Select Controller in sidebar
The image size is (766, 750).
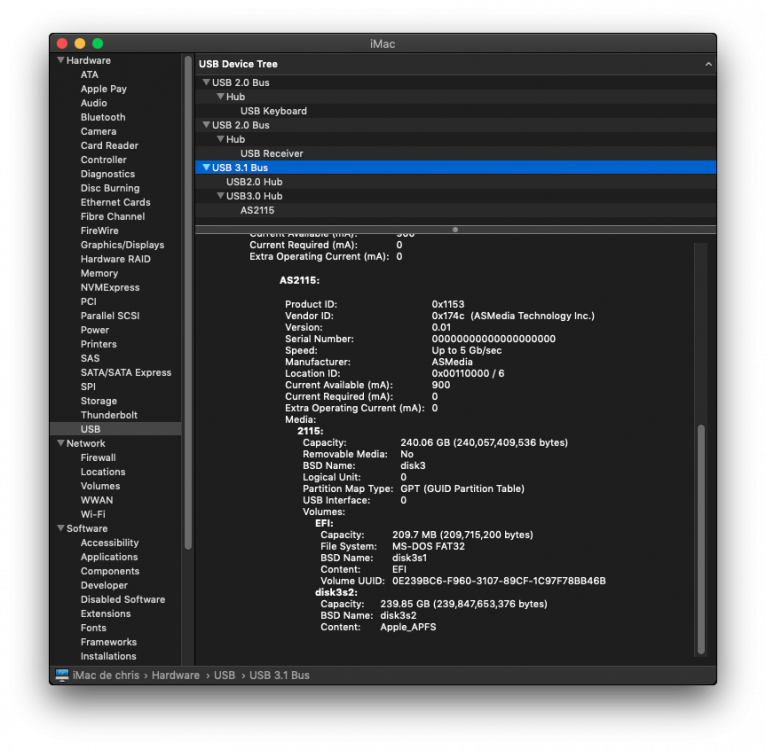pyautogui.click(x=104, y=160)
